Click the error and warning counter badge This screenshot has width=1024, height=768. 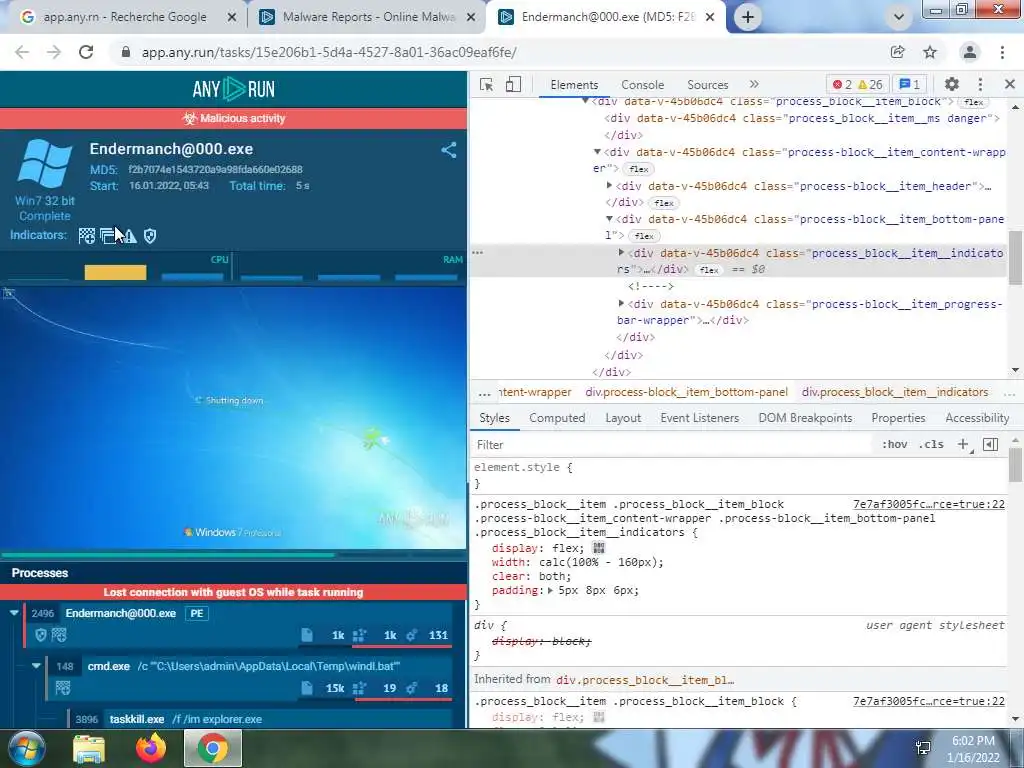point(857,84)
